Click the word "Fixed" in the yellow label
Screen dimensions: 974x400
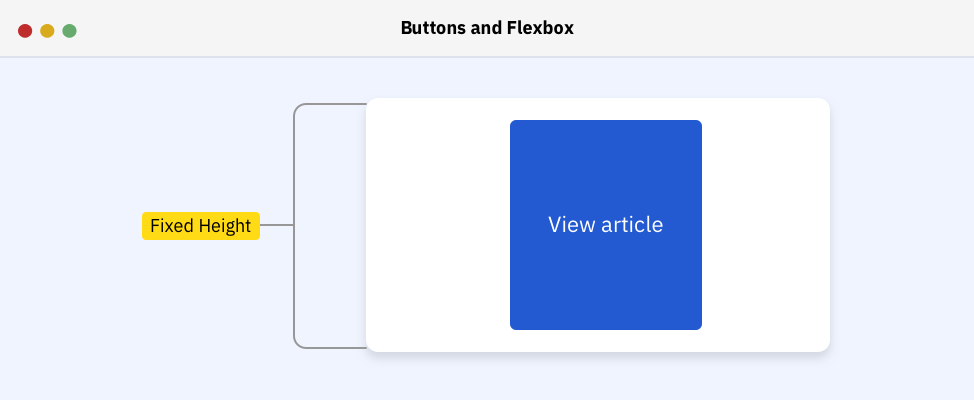point(170,226)
